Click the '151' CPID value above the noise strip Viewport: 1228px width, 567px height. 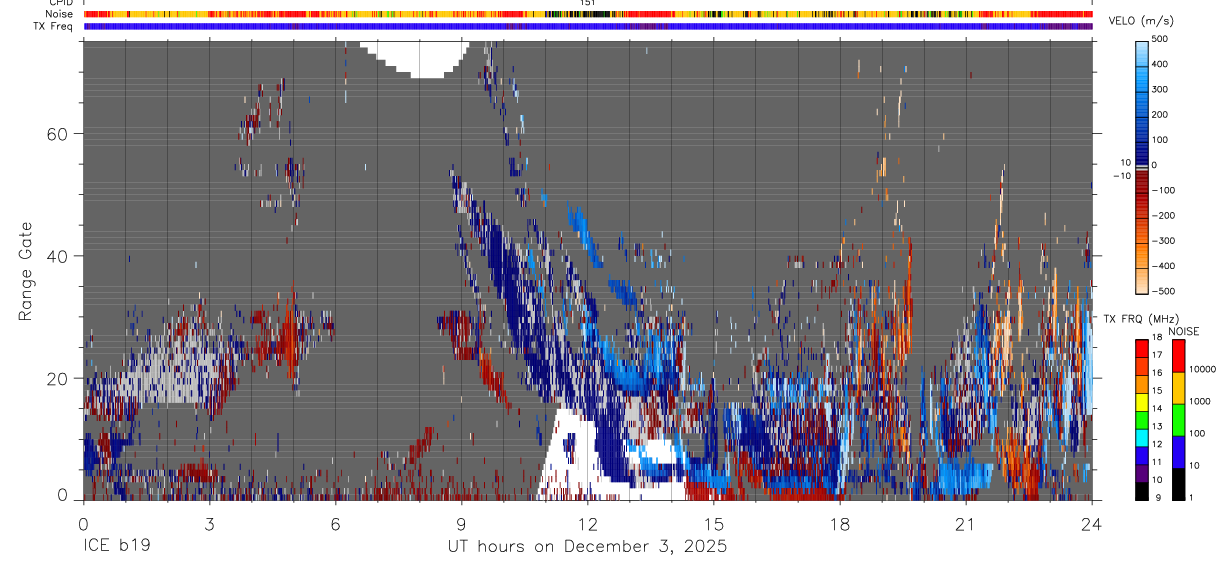588,3
